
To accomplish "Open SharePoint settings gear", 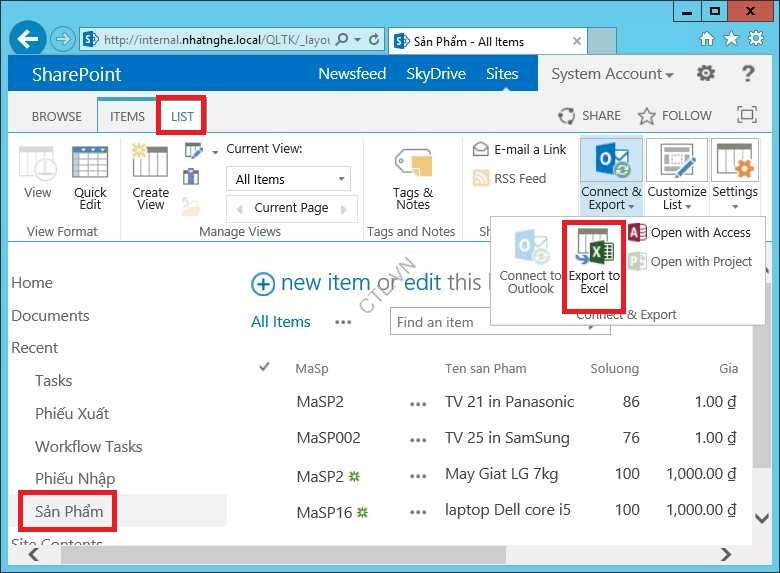I will click(705, 74).
